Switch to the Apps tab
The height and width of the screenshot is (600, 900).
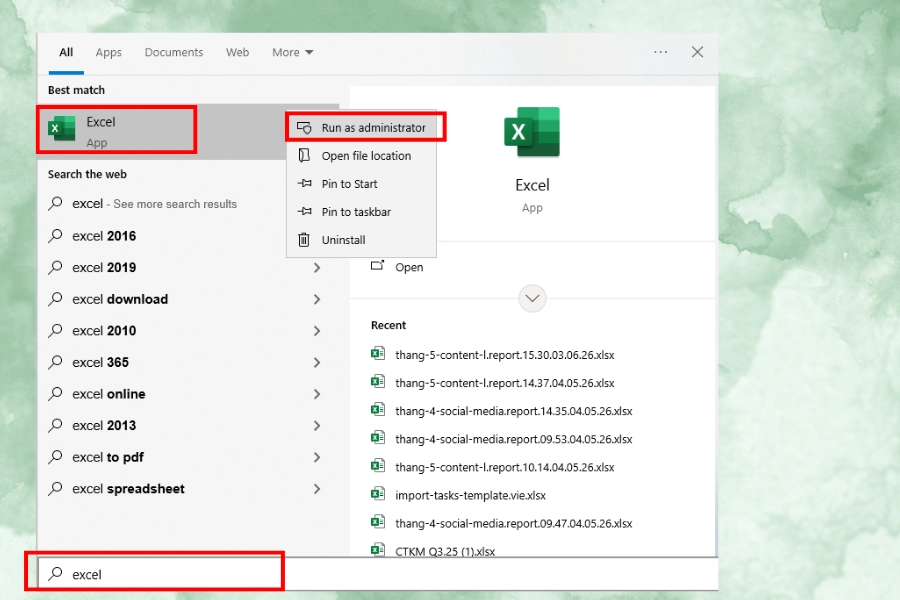click(108, 52)
